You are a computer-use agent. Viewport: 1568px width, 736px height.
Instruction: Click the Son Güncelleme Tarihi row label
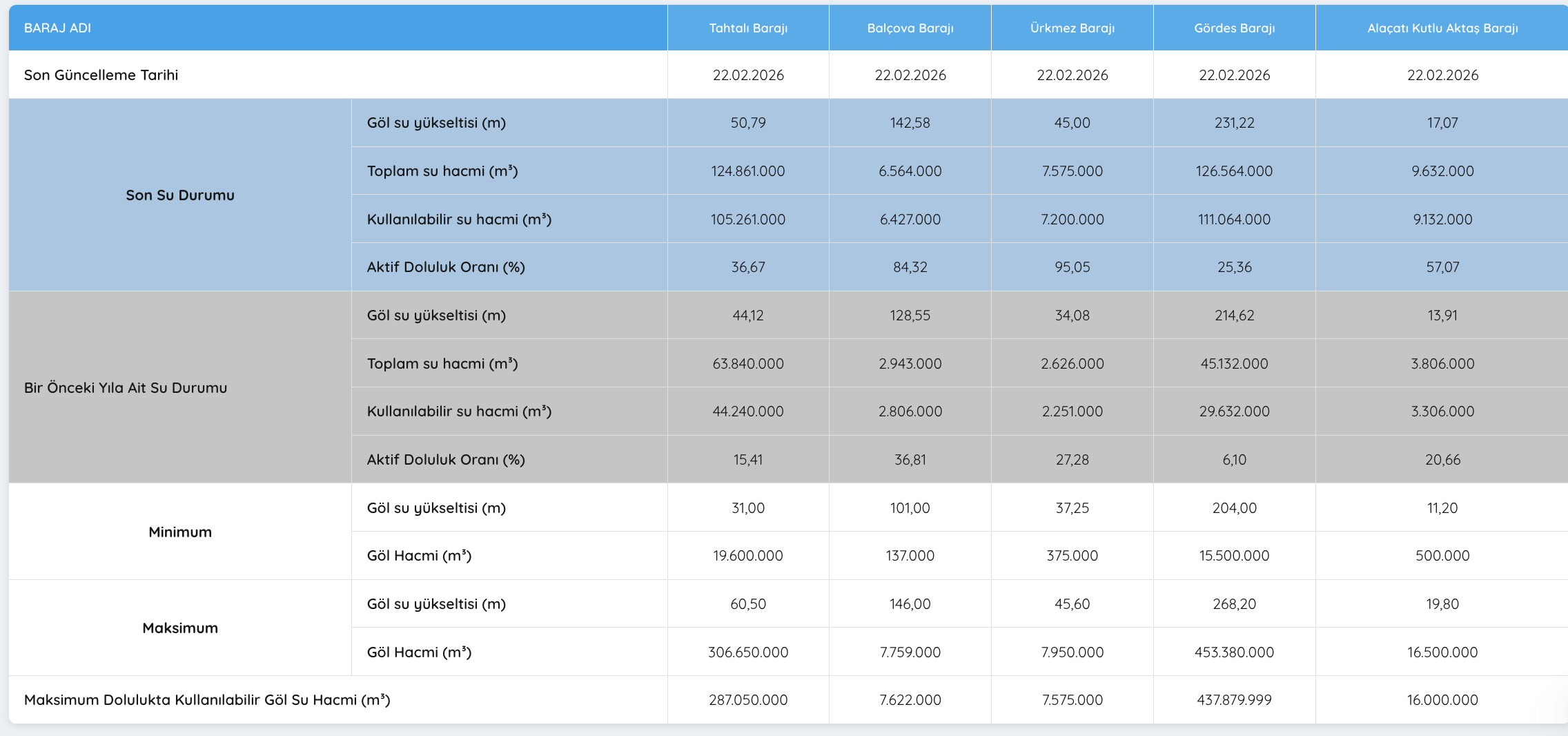coord(101,75)
